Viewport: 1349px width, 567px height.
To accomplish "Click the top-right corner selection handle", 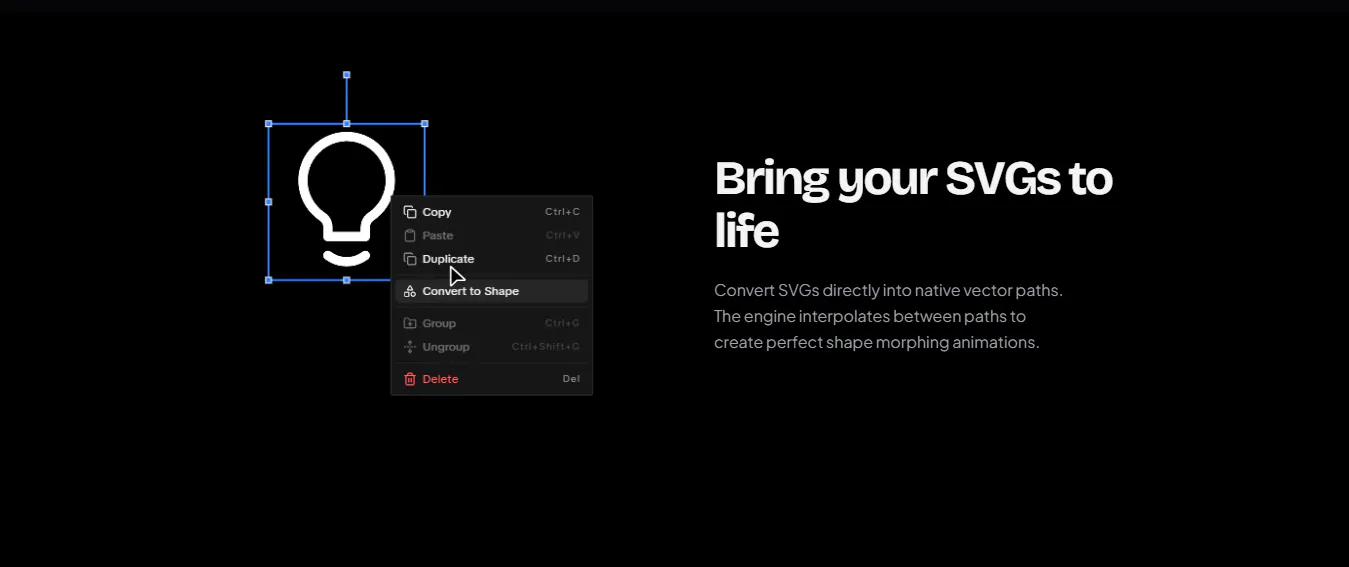I will (425, 124).
